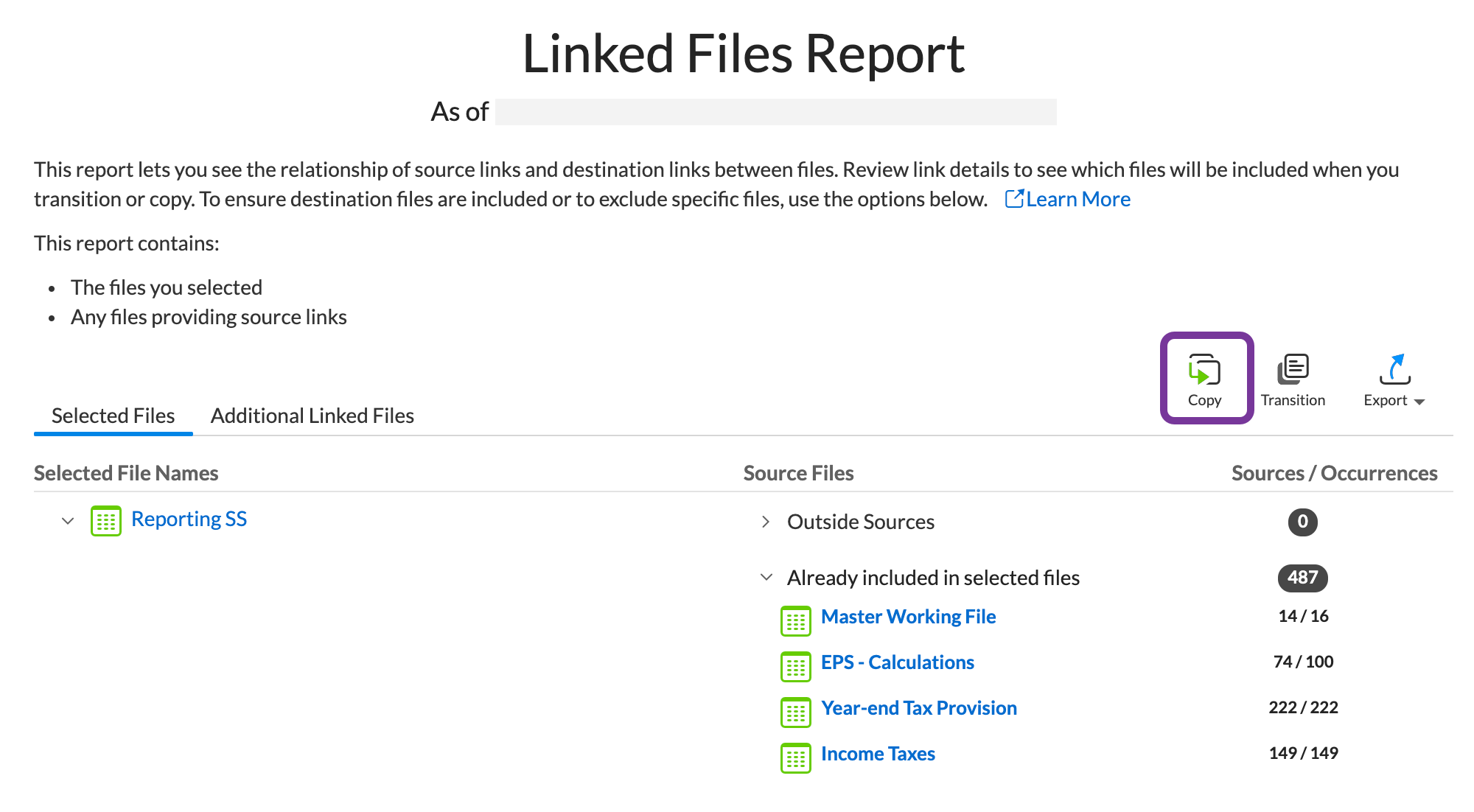Click the Reporting SS spreadsheet icon
1474x812 pixels.
click(105, 521)
